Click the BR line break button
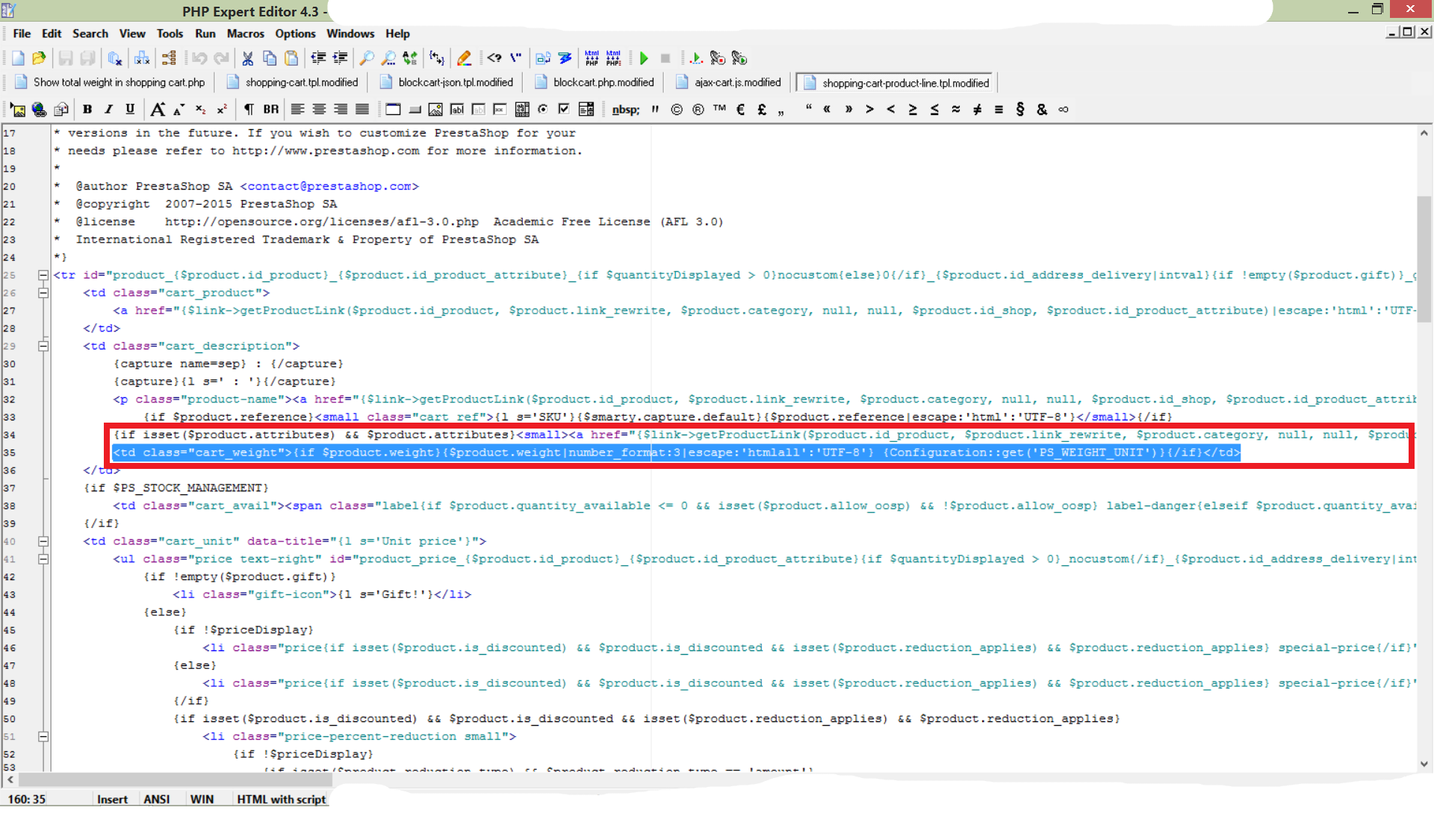The image size is (1434, 840). tap(270, 110)
